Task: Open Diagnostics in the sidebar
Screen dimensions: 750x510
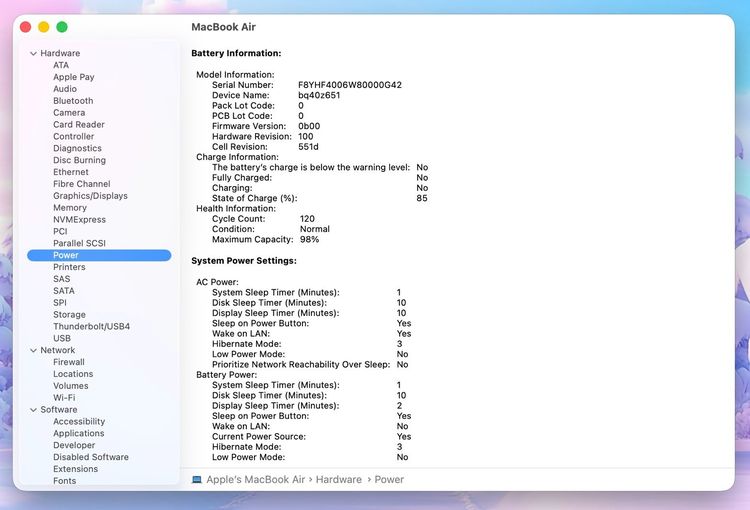Action: point(77,148)
